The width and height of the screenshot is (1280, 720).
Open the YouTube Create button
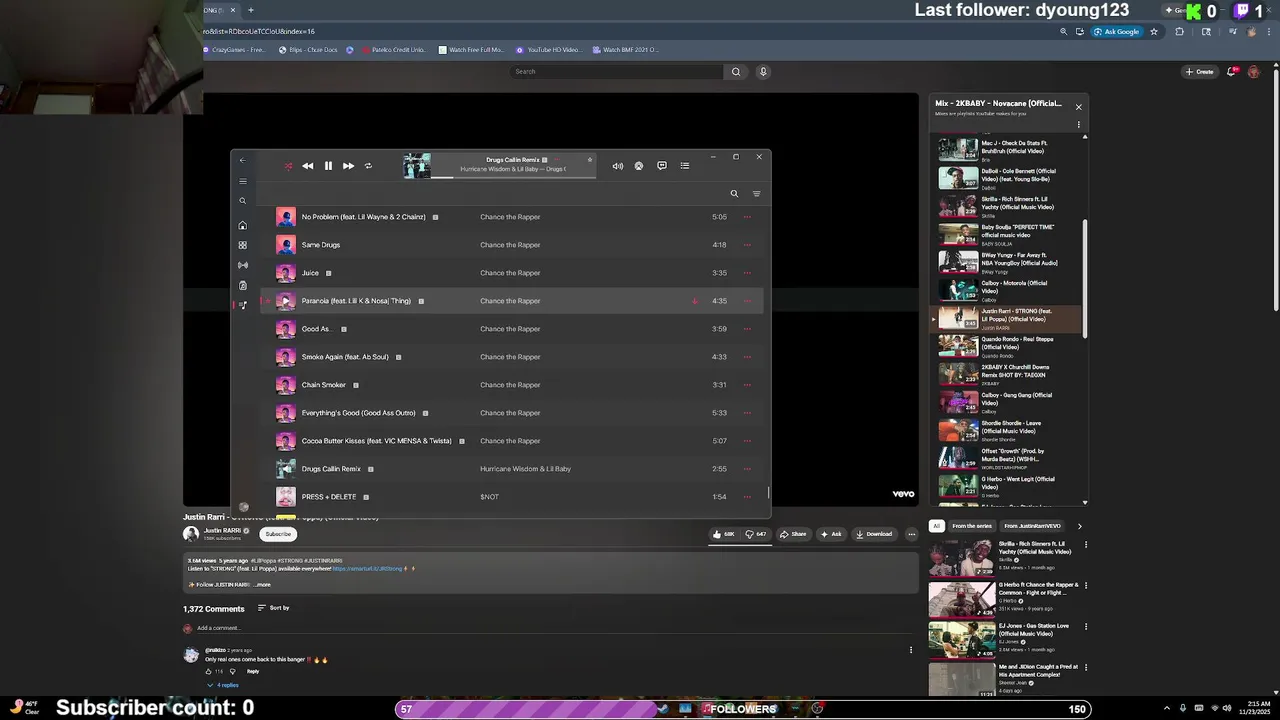click(x=1199, y=72)
